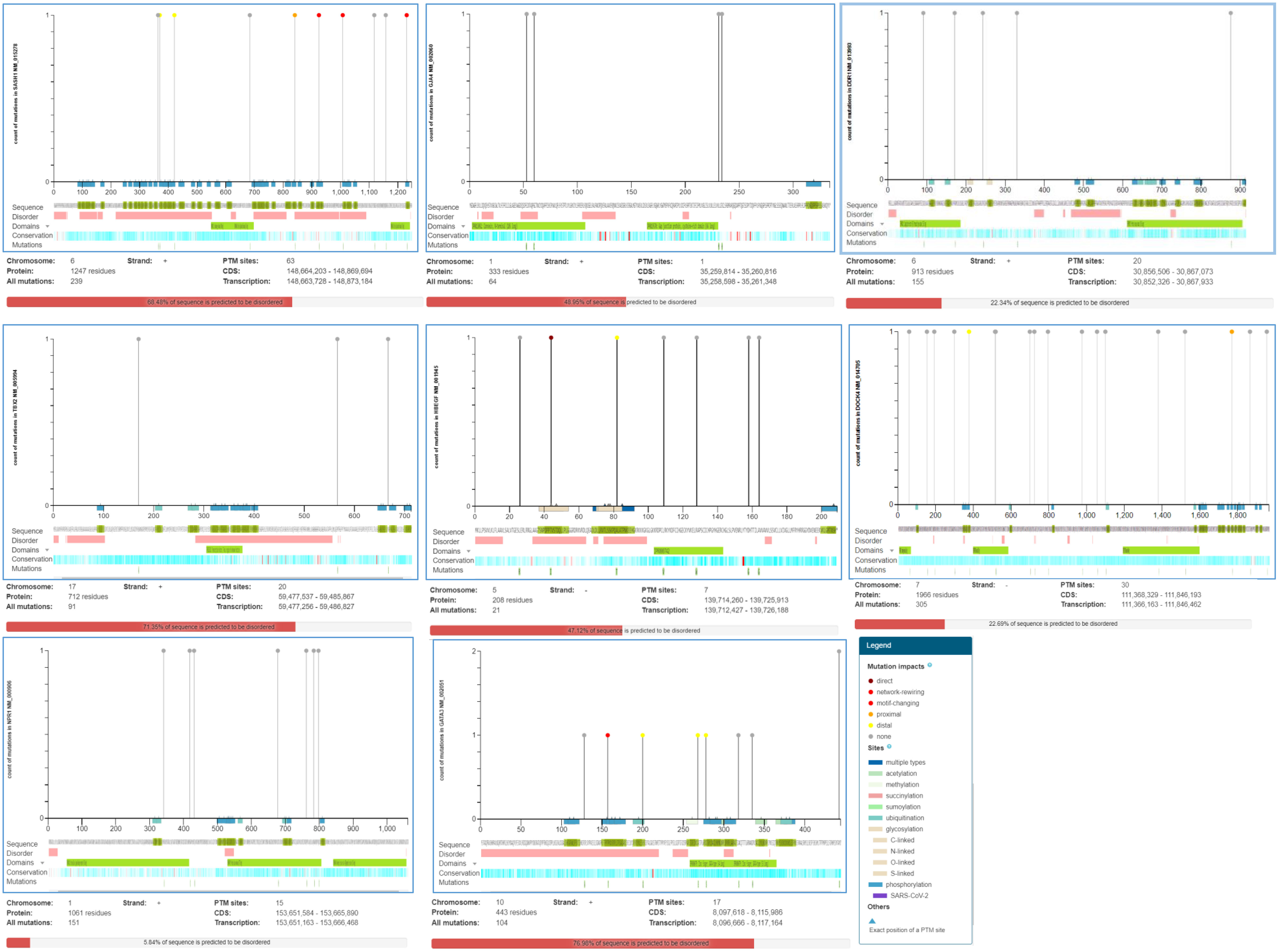Viewport: 1279px width, 952px height.
Task: Select yellow mutation marker near 420 in SASH1
Action: [174, 15]
